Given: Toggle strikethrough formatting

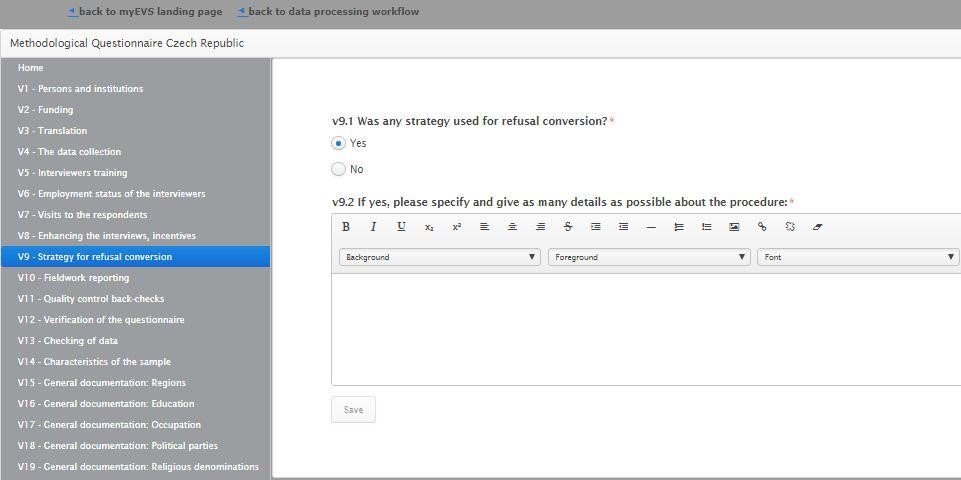Looking at the screenshot, I should [x=568, y=227].
